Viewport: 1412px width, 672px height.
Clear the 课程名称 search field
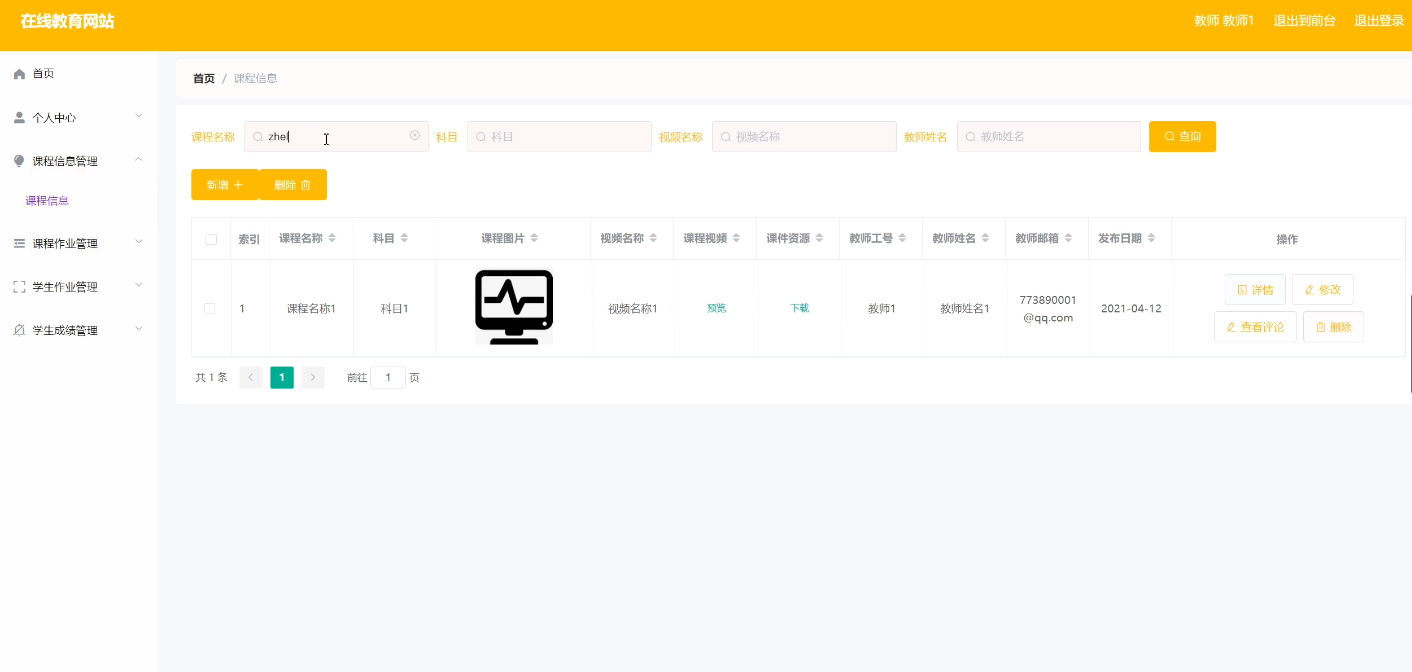click(415, 136)
